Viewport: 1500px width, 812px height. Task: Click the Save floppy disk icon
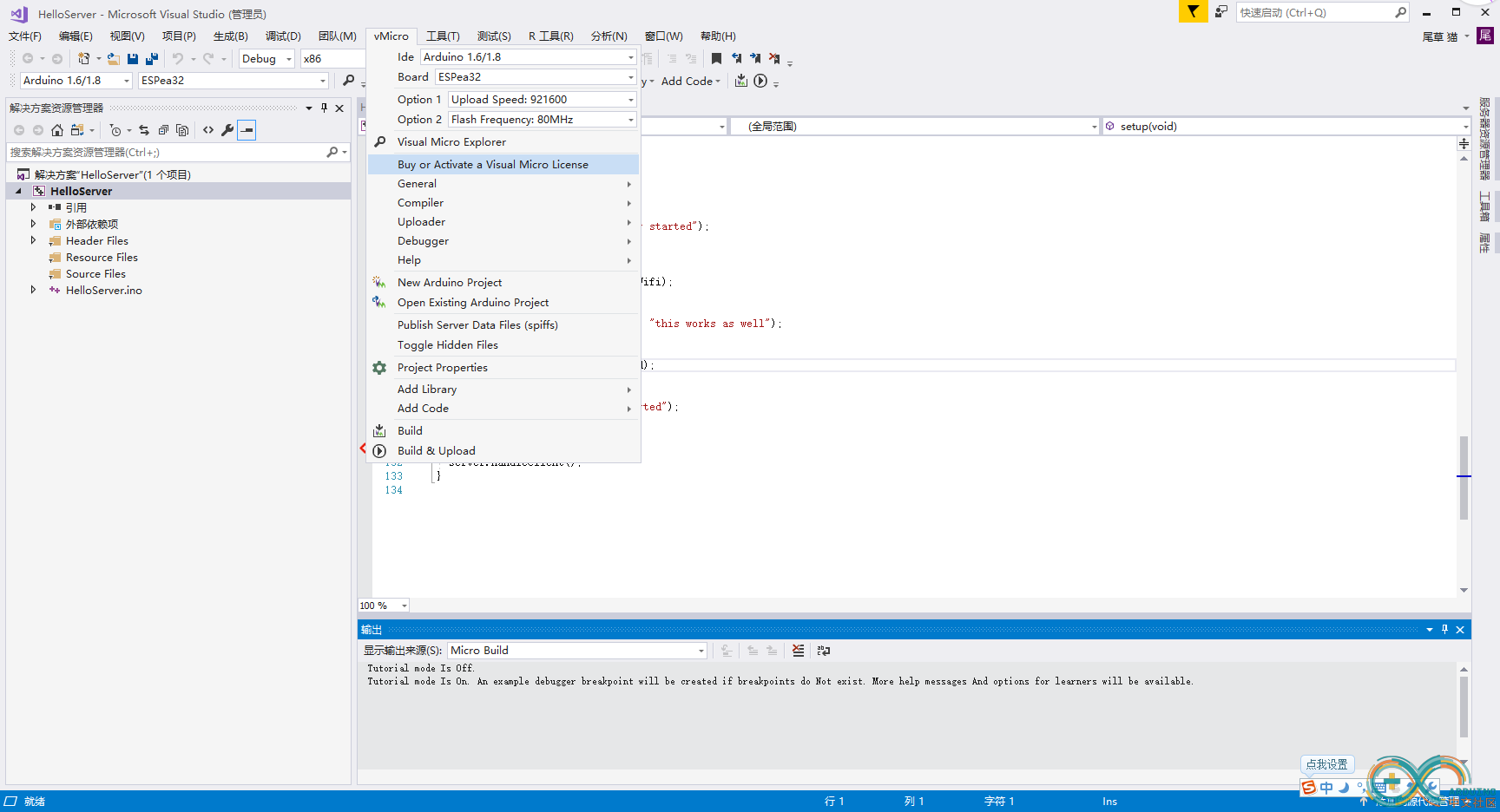pyautogui.click(x=133, y=59)
